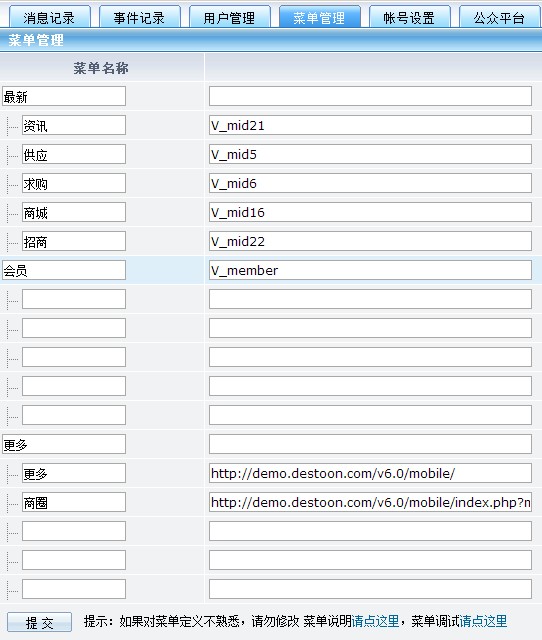Click the V_mid21 value field
This screenshot has height=640, width=542.
370,125
